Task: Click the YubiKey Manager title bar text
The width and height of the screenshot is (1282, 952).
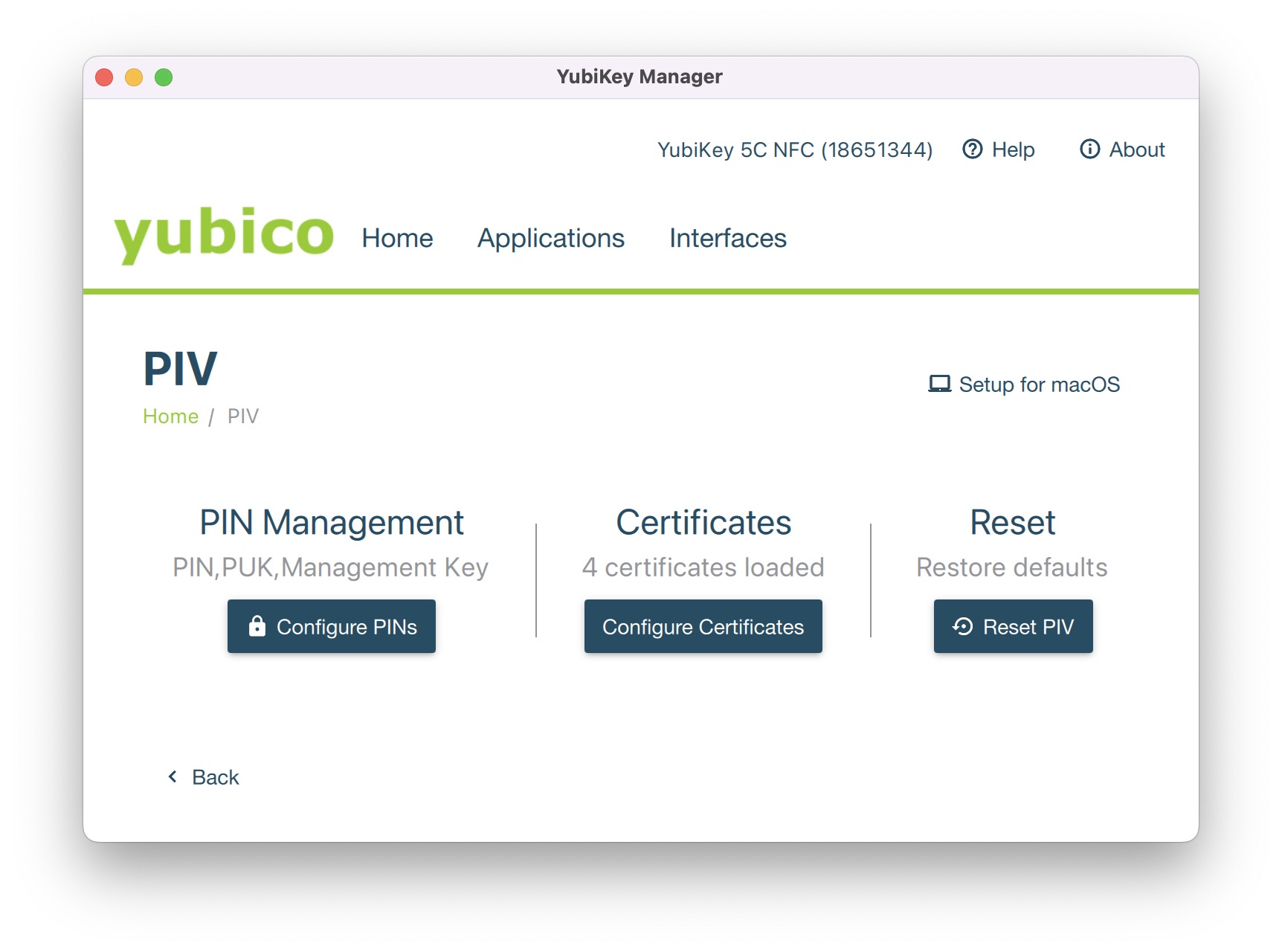Action: click(x=640, y=77)
